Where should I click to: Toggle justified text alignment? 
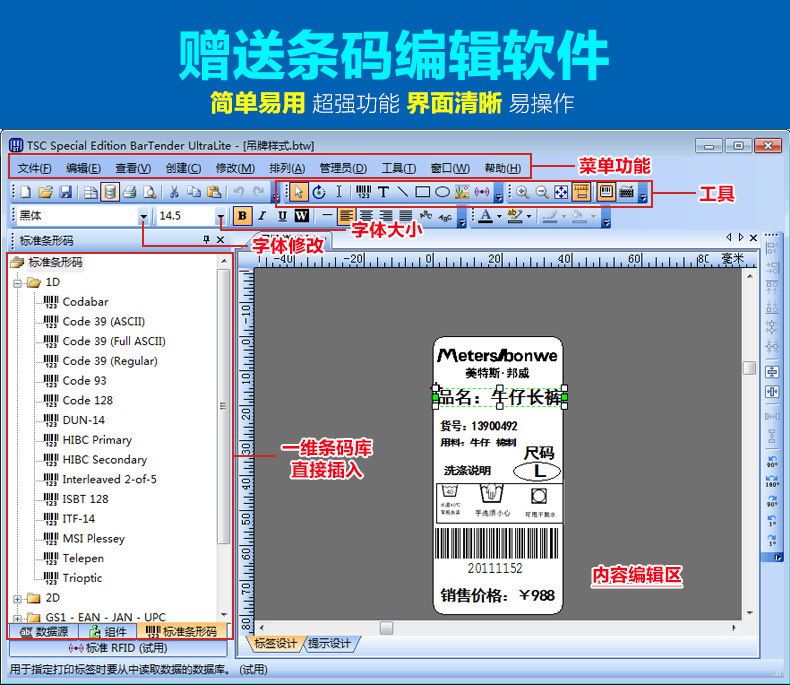pyautogui.click(x=406, y=216)
